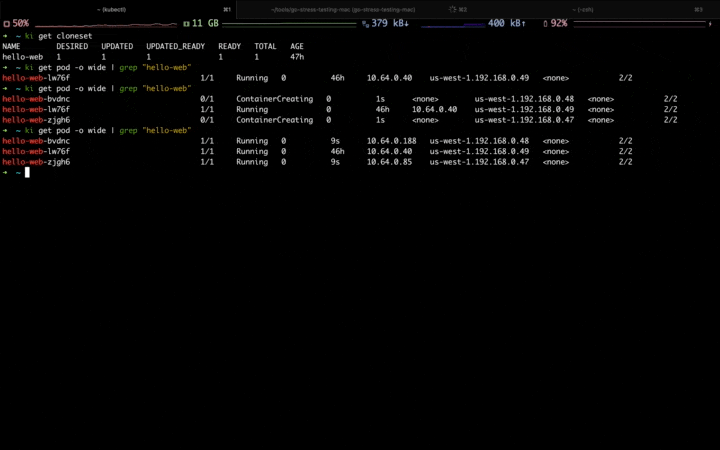720x450 pixels.
Task: Click the network throughput graph before 400 kB↑
Action: [x=453, y=24]
